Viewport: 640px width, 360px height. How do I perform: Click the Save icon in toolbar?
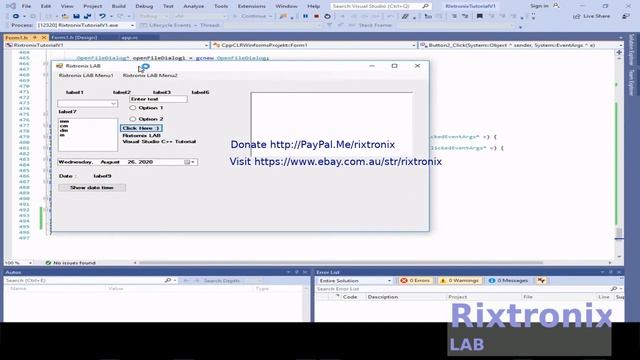point(76,16)
